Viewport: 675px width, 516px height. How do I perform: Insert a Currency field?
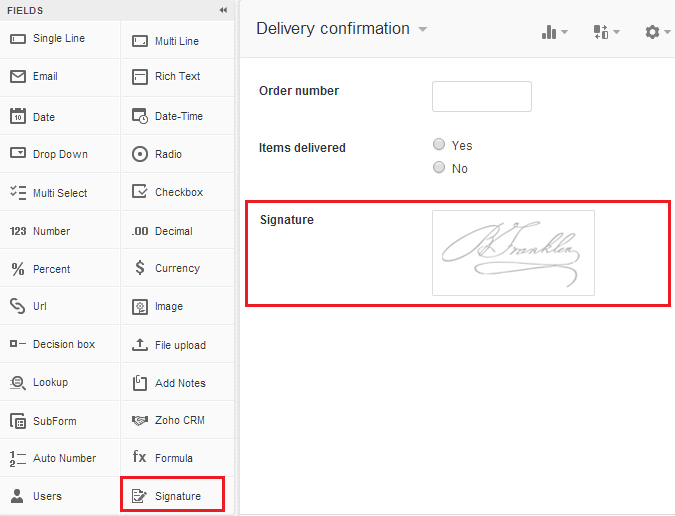[x=177, y=269]
